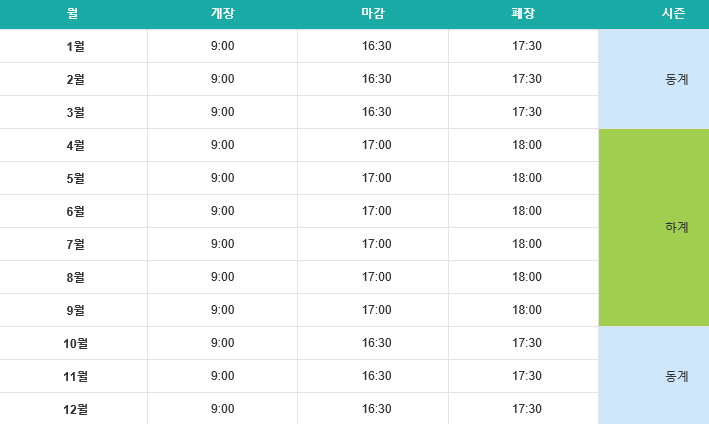The height and width of the screenshot is (424, 709).
Task: Click the 폐장 column header
Action: pyautogui.click(x=523, y=14)
